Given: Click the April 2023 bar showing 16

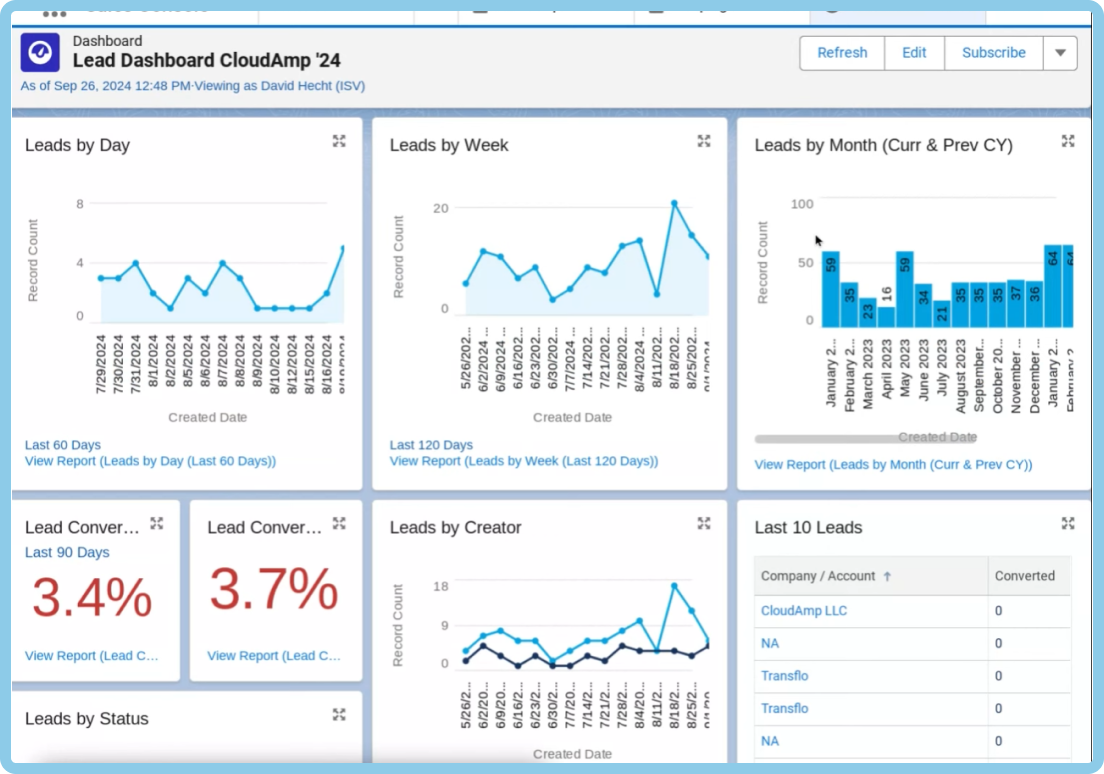Looking at the screenshot, I should coord(886,317).
